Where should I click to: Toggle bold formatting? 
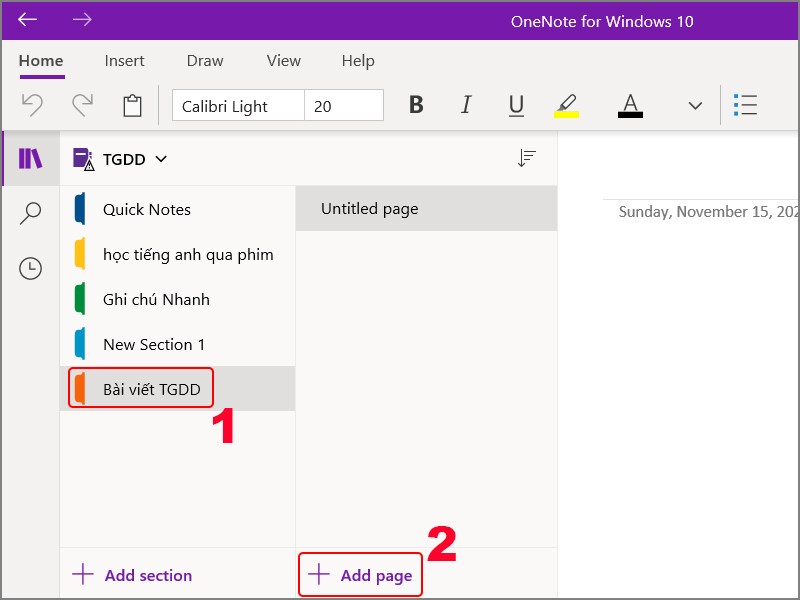click(x=416, y=105)
